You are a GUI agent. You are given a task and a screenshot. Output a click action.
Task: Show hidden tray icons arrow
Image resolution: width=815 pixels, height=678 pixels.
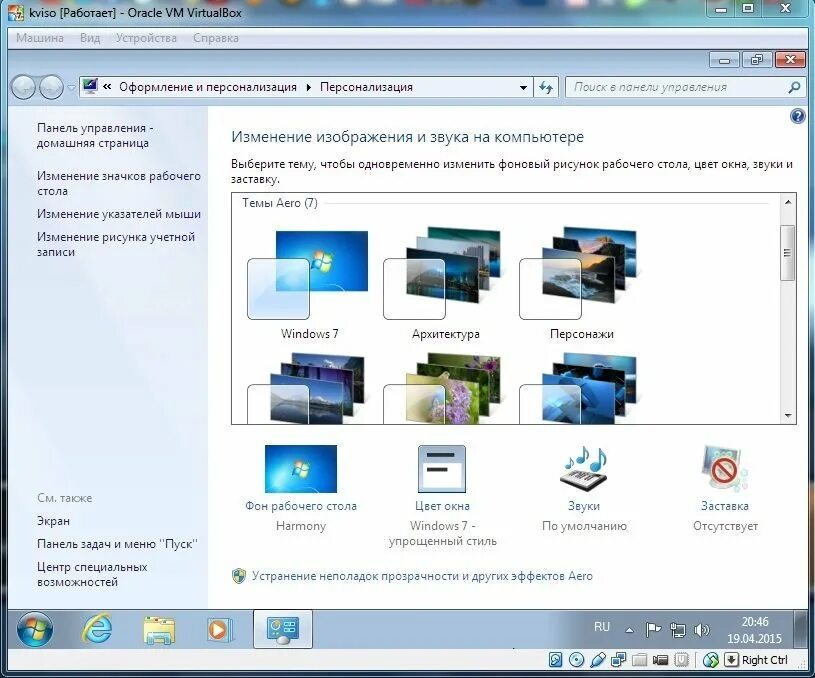629,630
